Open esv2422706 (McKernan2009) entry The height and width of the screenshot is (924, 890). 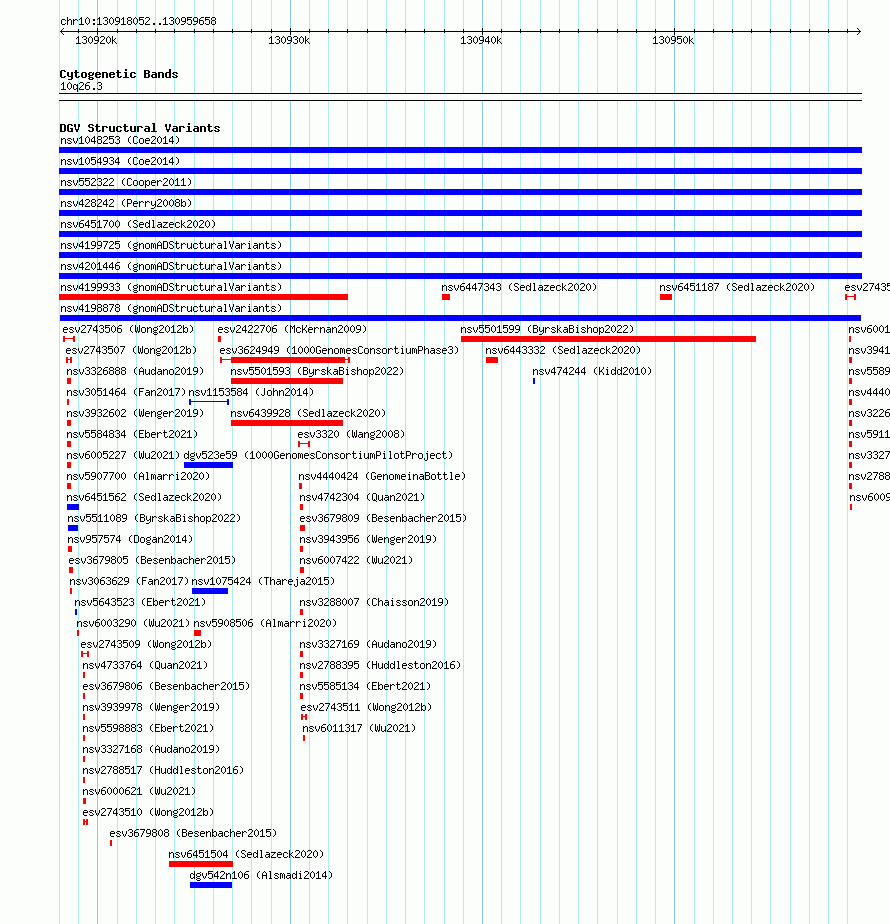292,329
